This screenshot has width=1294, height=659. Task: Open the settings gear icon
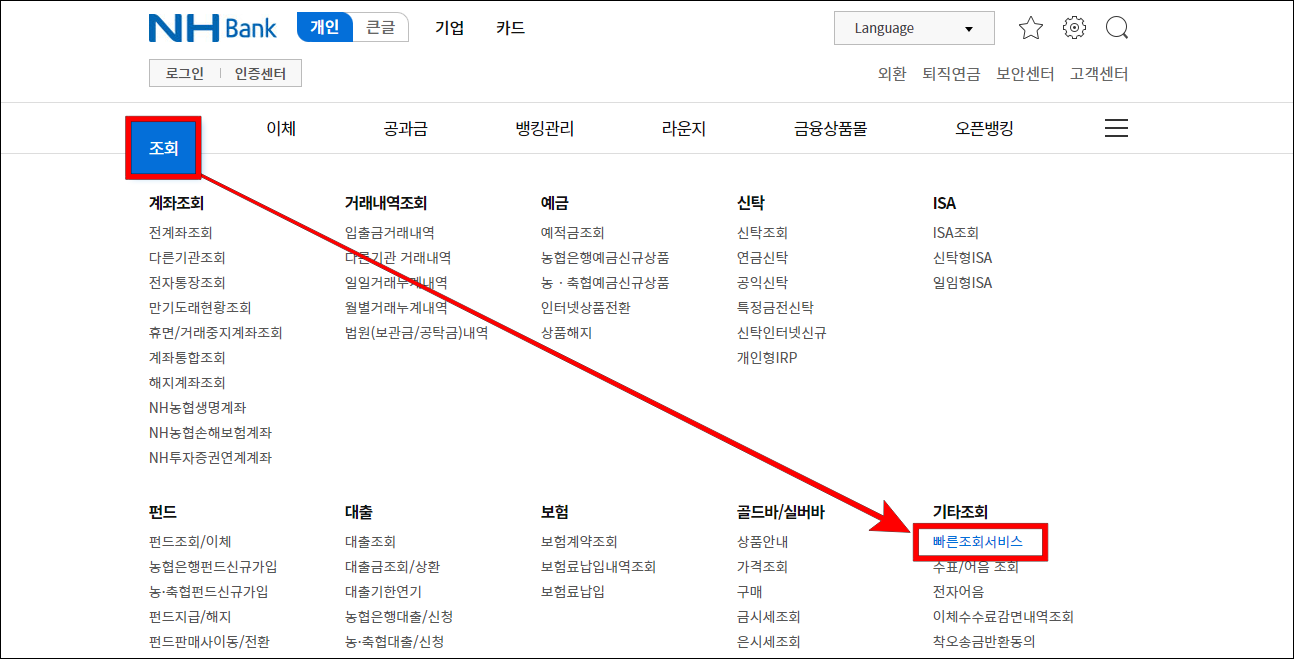1074,27
